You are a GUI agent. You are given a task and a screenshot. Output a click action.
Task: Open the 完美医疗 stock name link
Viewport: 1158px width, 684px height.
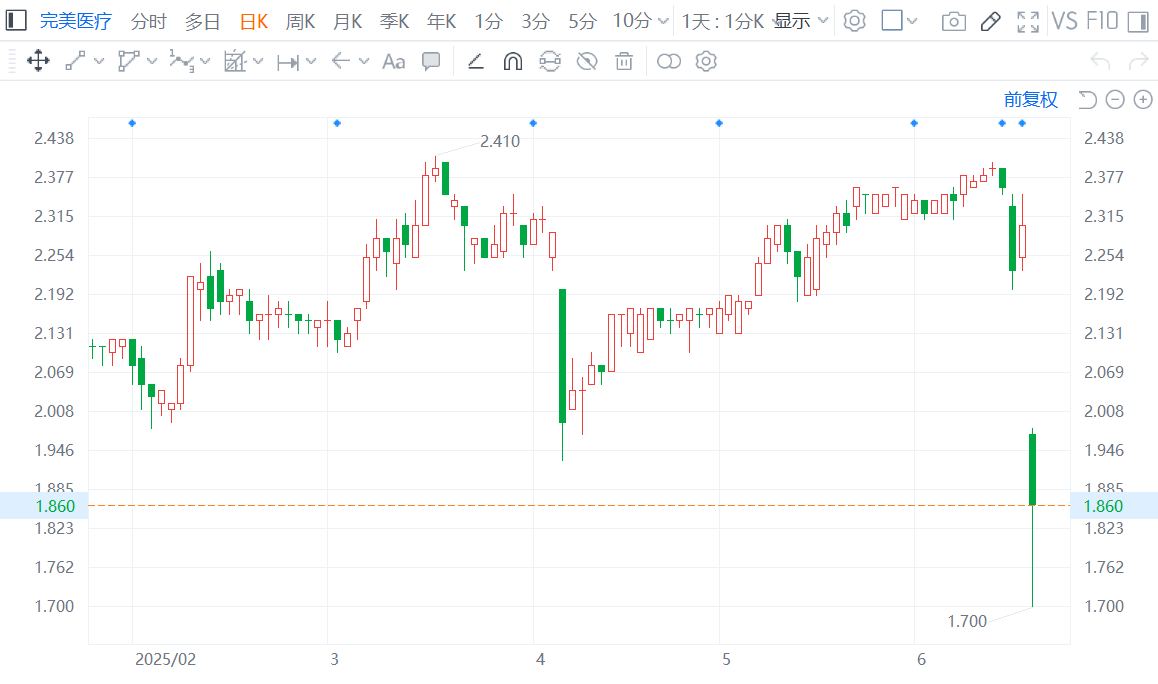pyautogui.click(x=75, y=21)
